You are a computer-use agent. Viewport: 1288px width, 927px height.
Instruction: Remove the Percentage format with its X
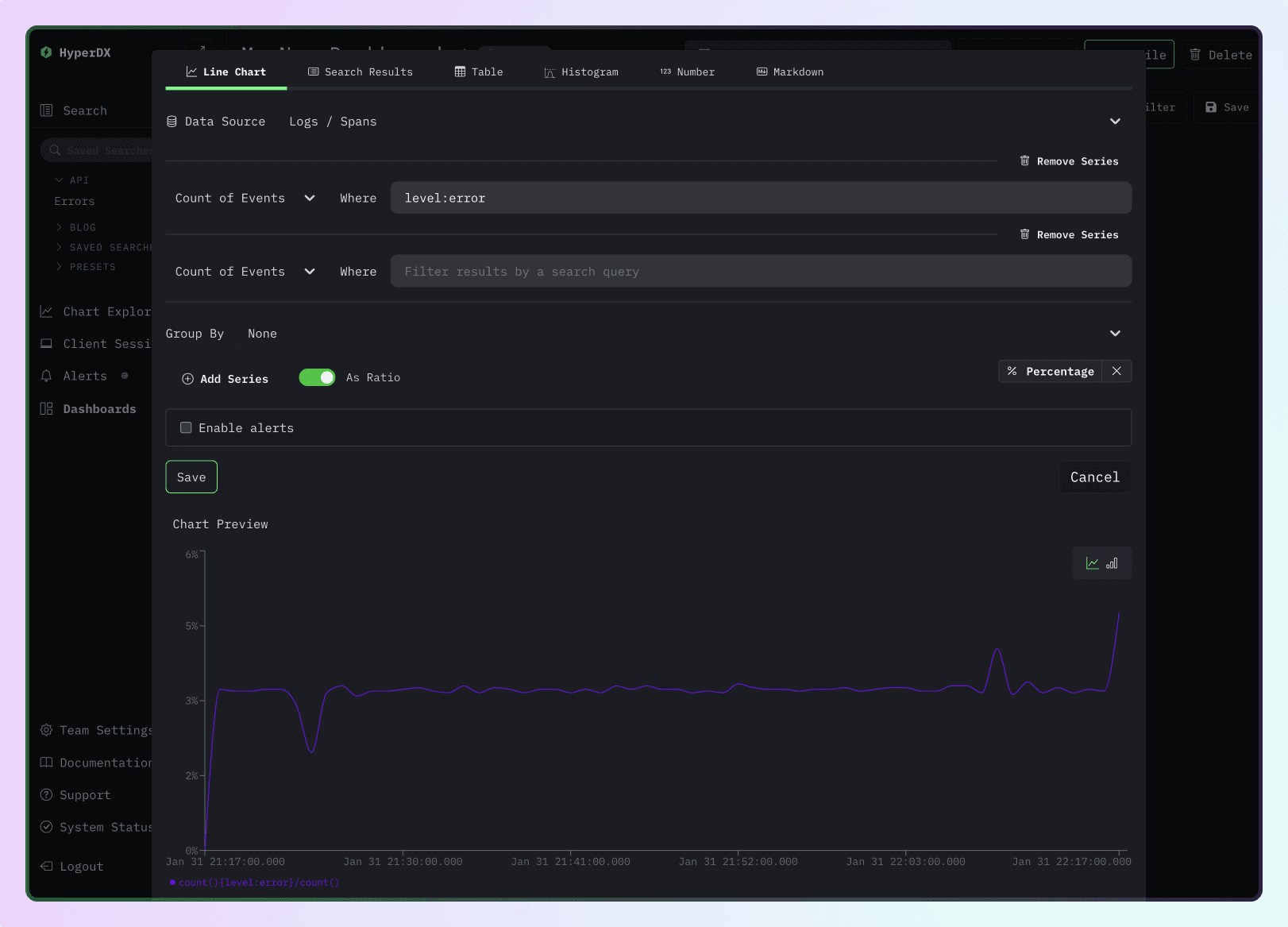1117,371
